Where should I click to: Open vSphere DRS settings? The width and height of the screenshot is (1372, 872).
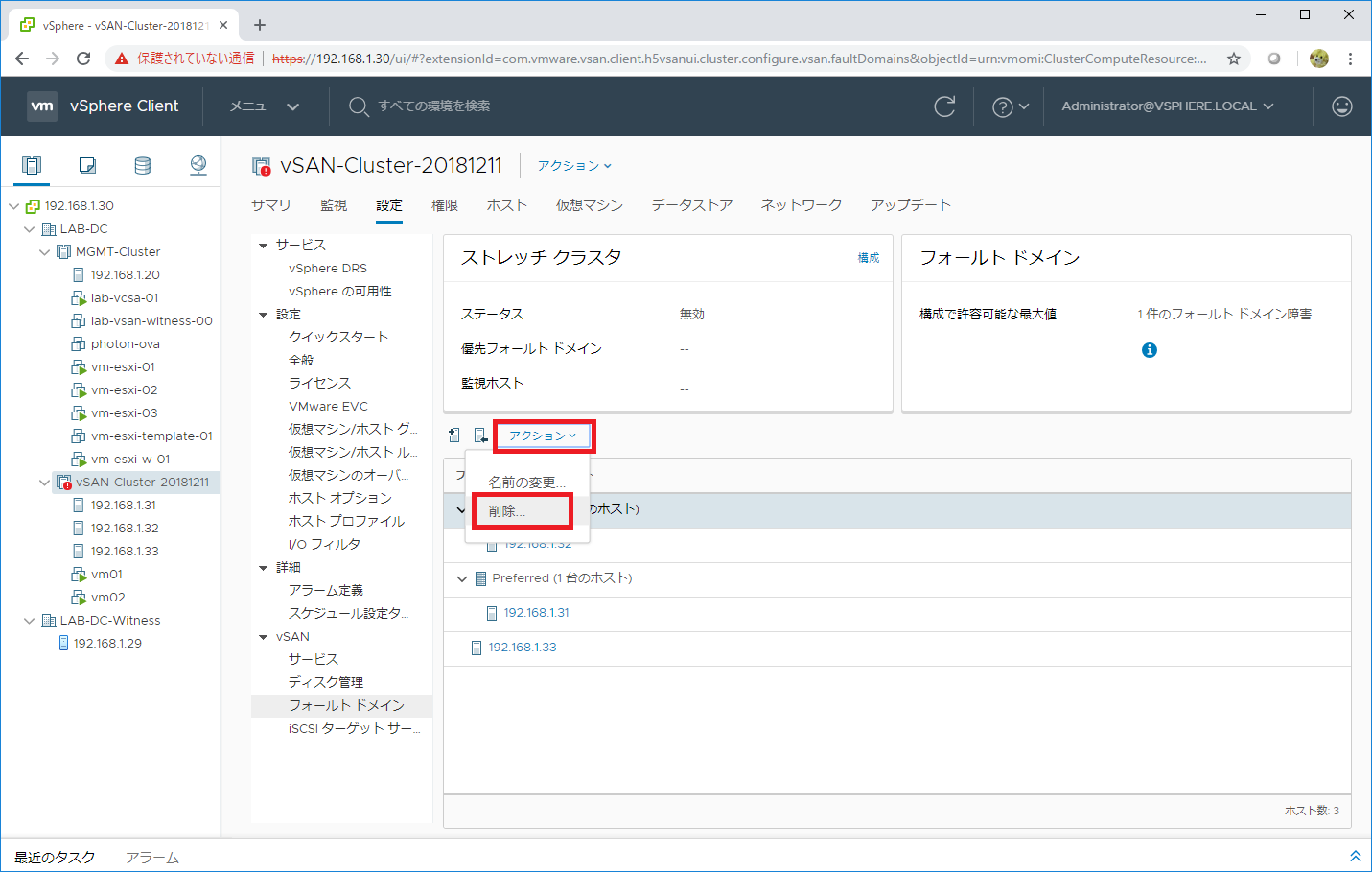pyautogui.click(x=328, y=269)
